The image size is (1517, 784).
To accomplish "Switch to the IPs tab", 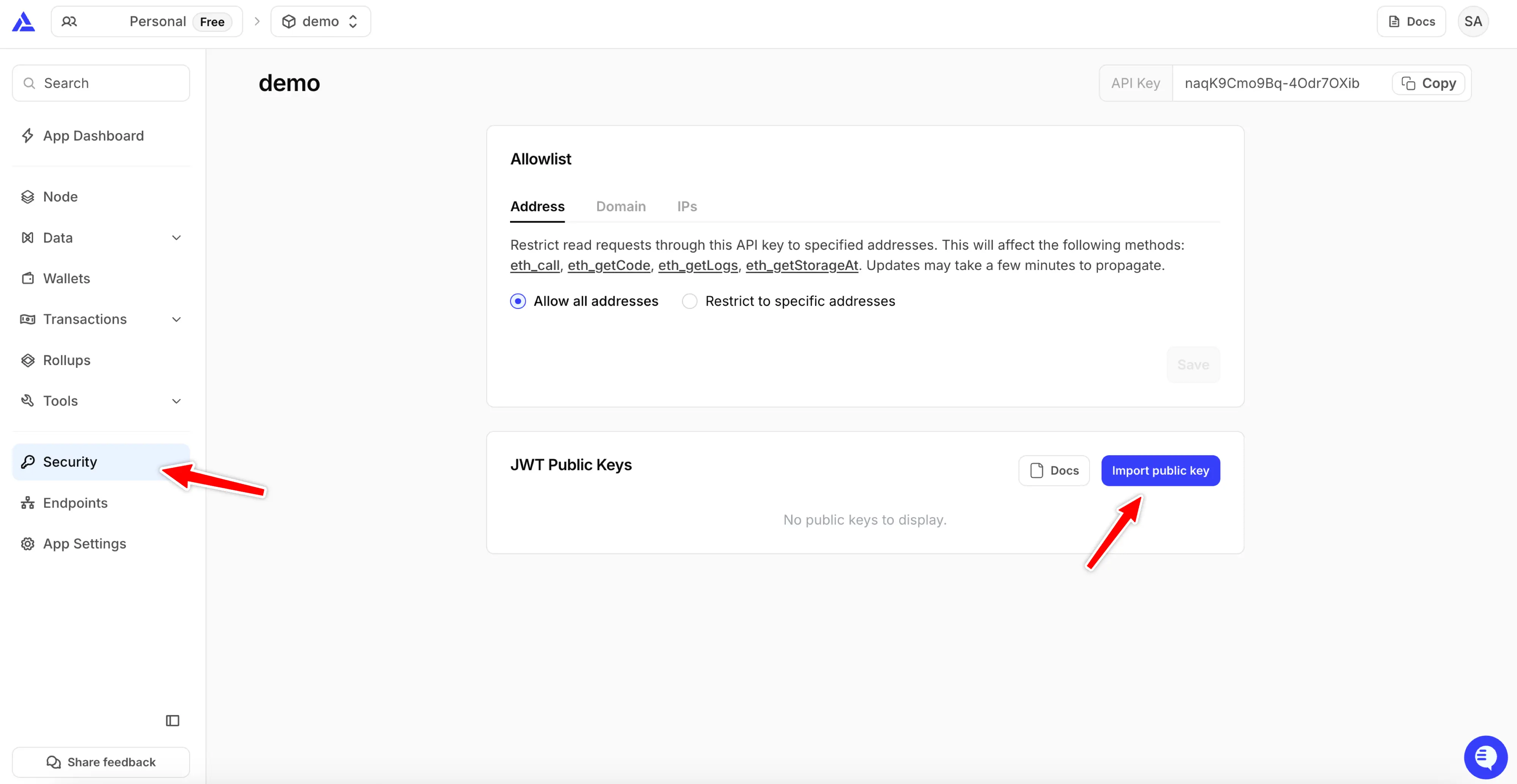I will [686, 207].
